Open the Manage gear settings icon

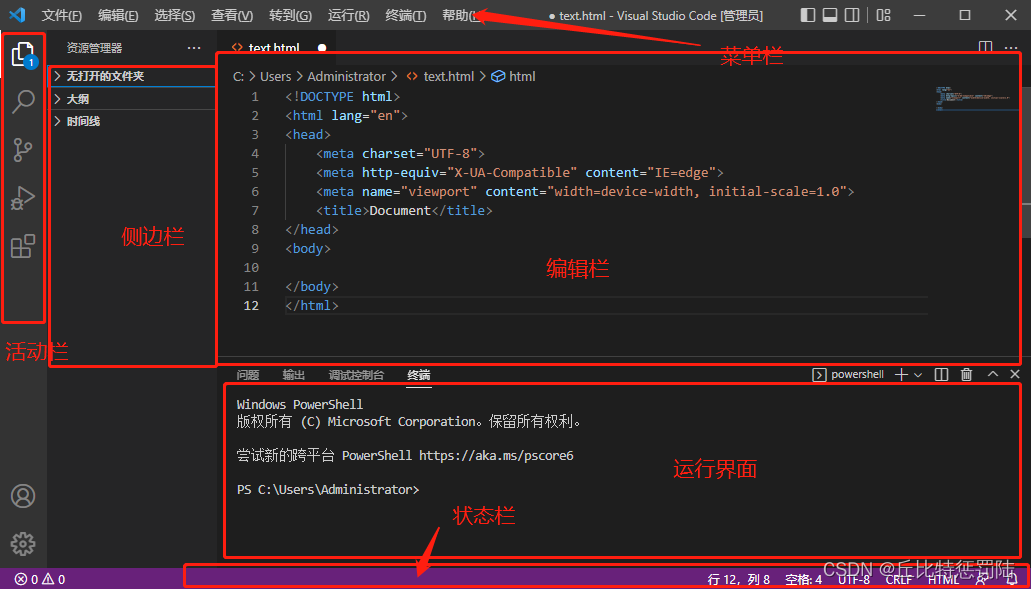point(22,543)
